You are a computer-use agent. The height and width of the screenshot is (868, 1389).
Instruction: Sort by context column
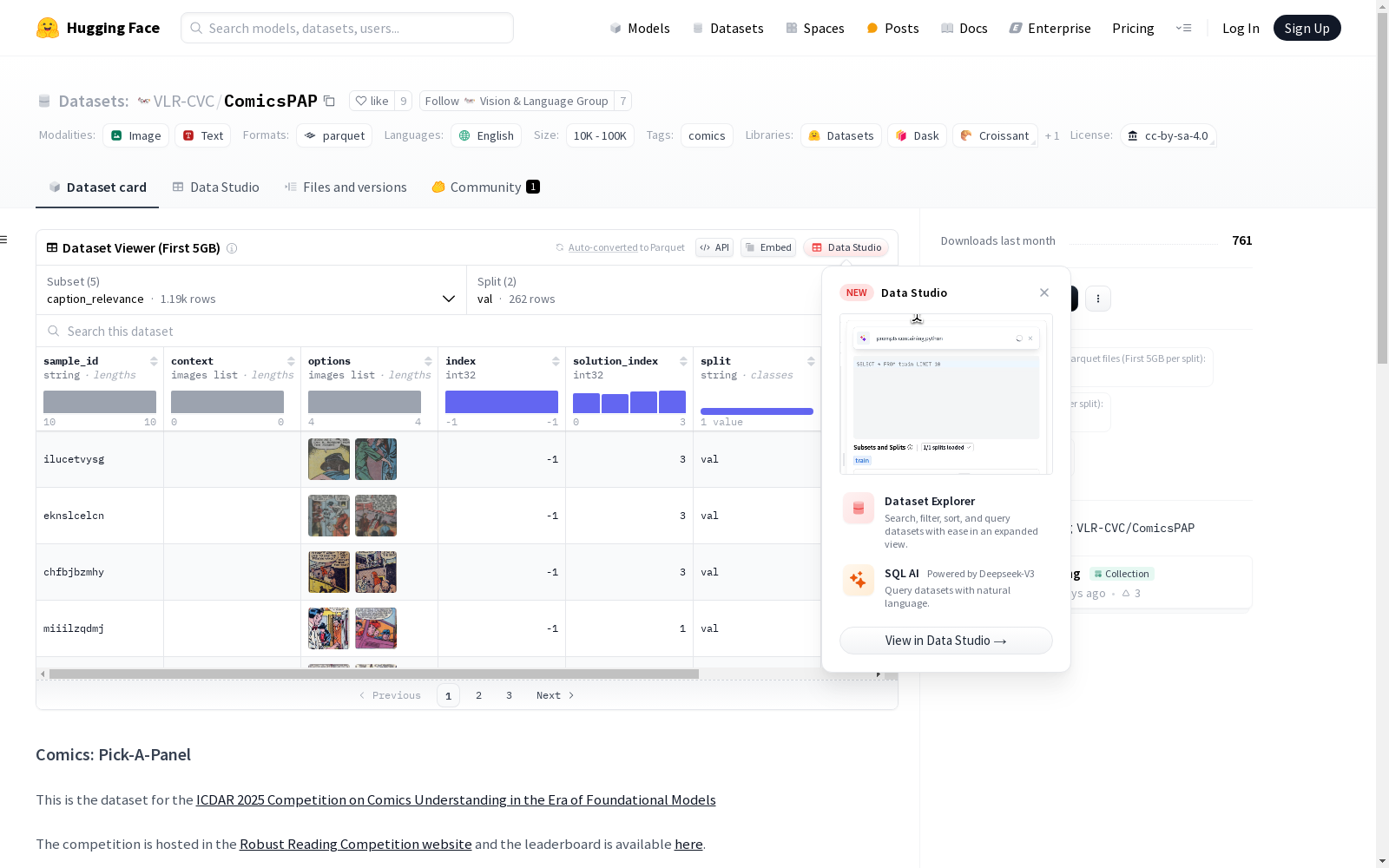[291, 361]
